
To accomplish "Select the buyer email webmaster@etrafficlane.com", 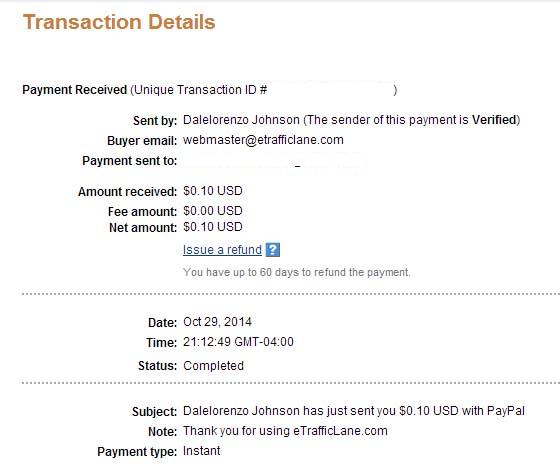I will [x=263, y=140].
